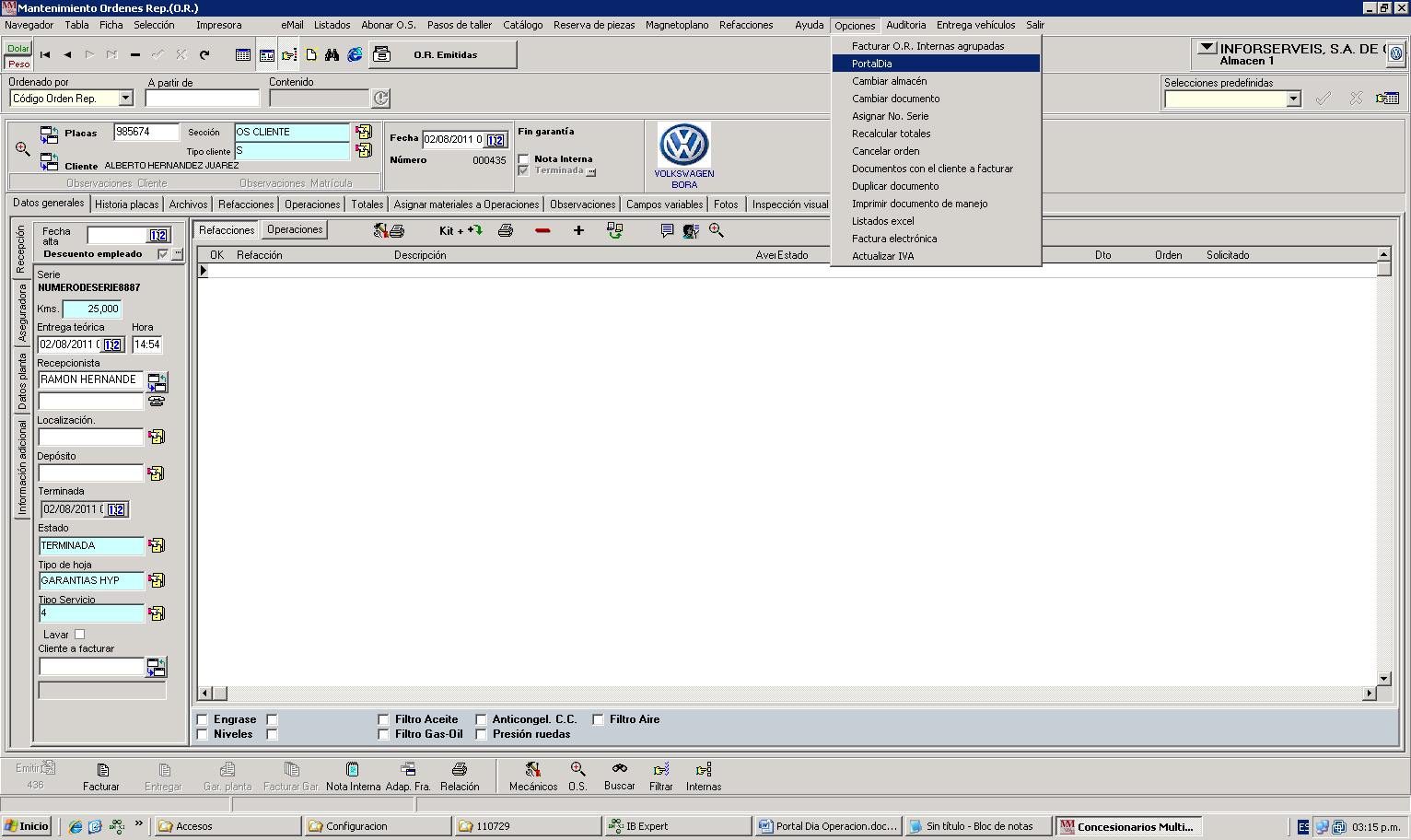Open the Fecha calendar picker button
This screenshot has height=840, width=1411.
click(x=496, y=140)
